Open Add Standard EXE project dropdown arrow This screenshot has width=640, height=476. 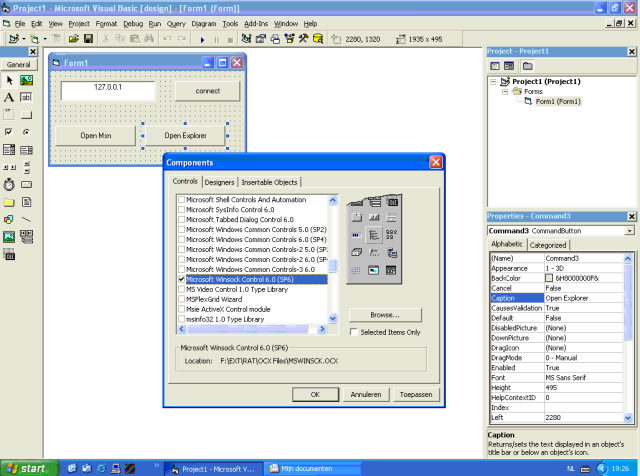click(x=24, y=39)
